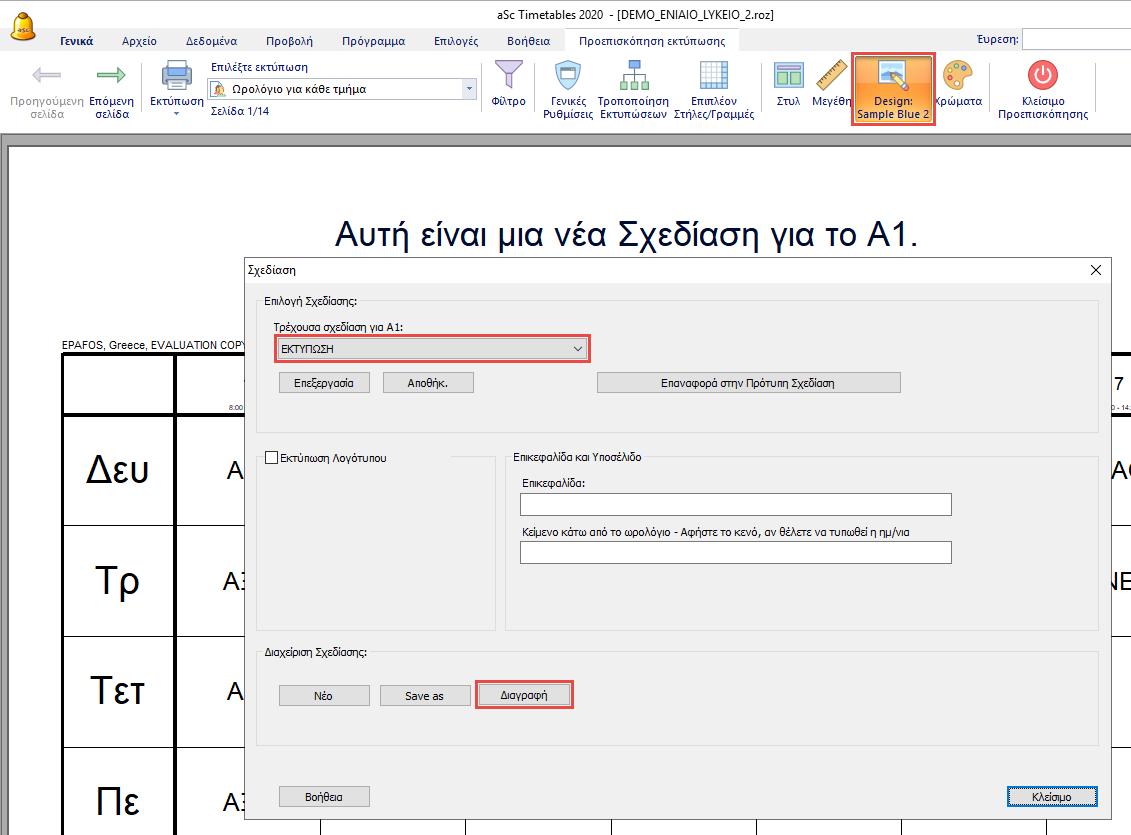
Task: Open the Δεδομένα menu tab
Action: point(211,41)
